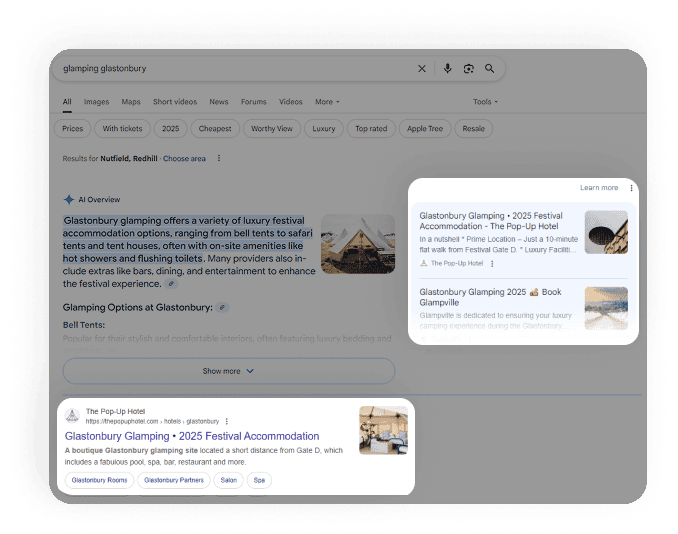
Task: Switch to the Images tab
Action: 96,102
